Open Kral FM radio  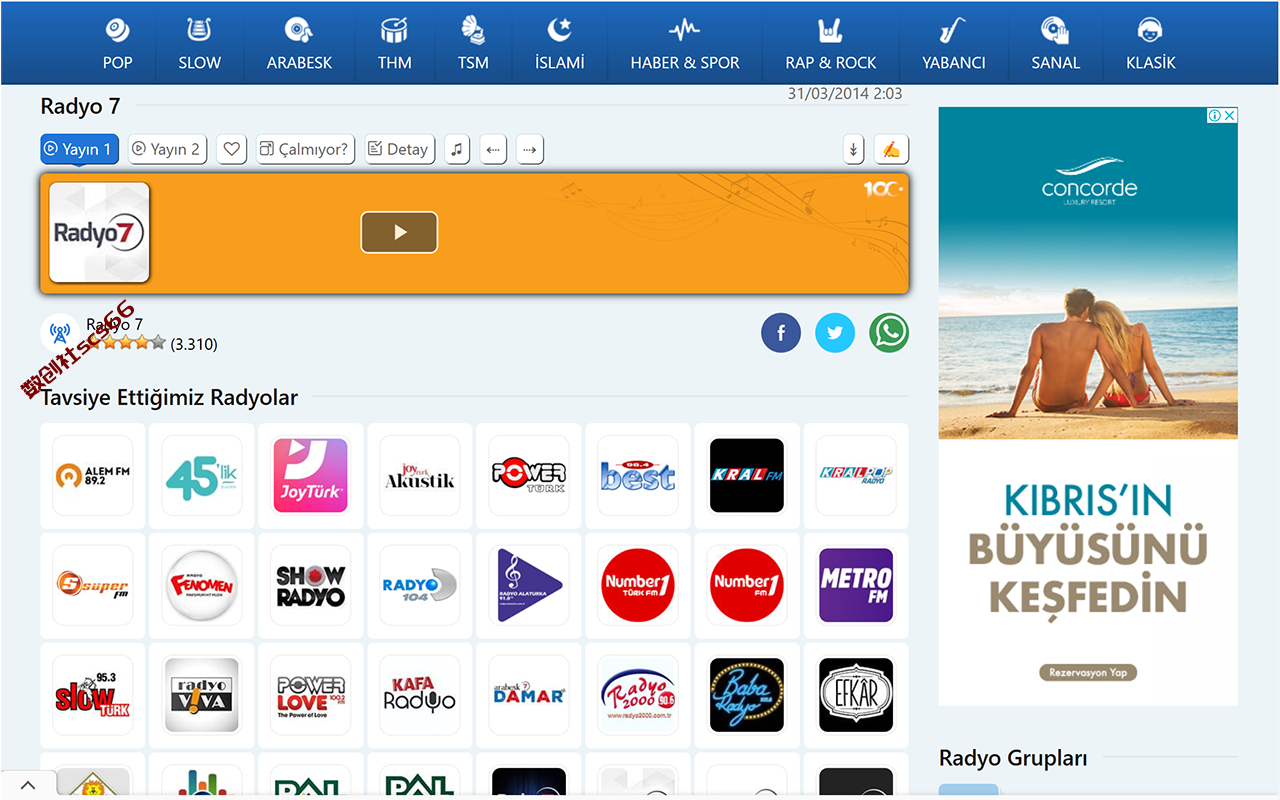[x=747, y=475]
